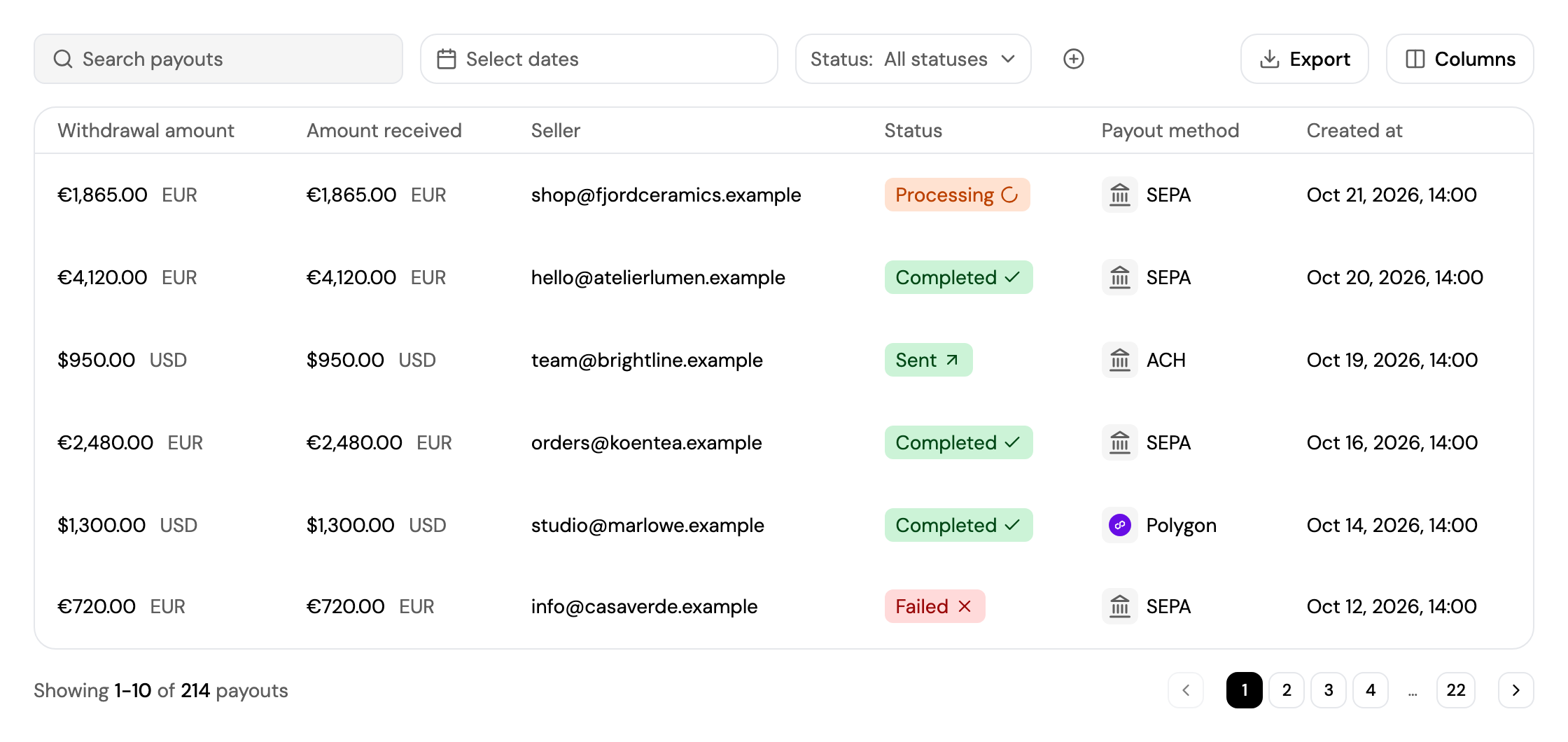Click the Export button
The image size is (1568, 742).
pos(1305,59)
